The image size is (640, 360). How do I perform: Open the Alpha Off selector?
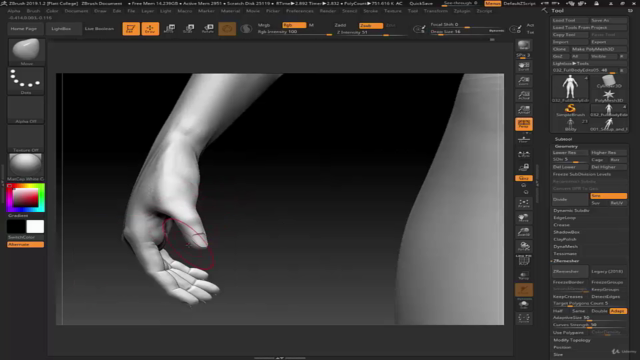(x=26, y=110)
